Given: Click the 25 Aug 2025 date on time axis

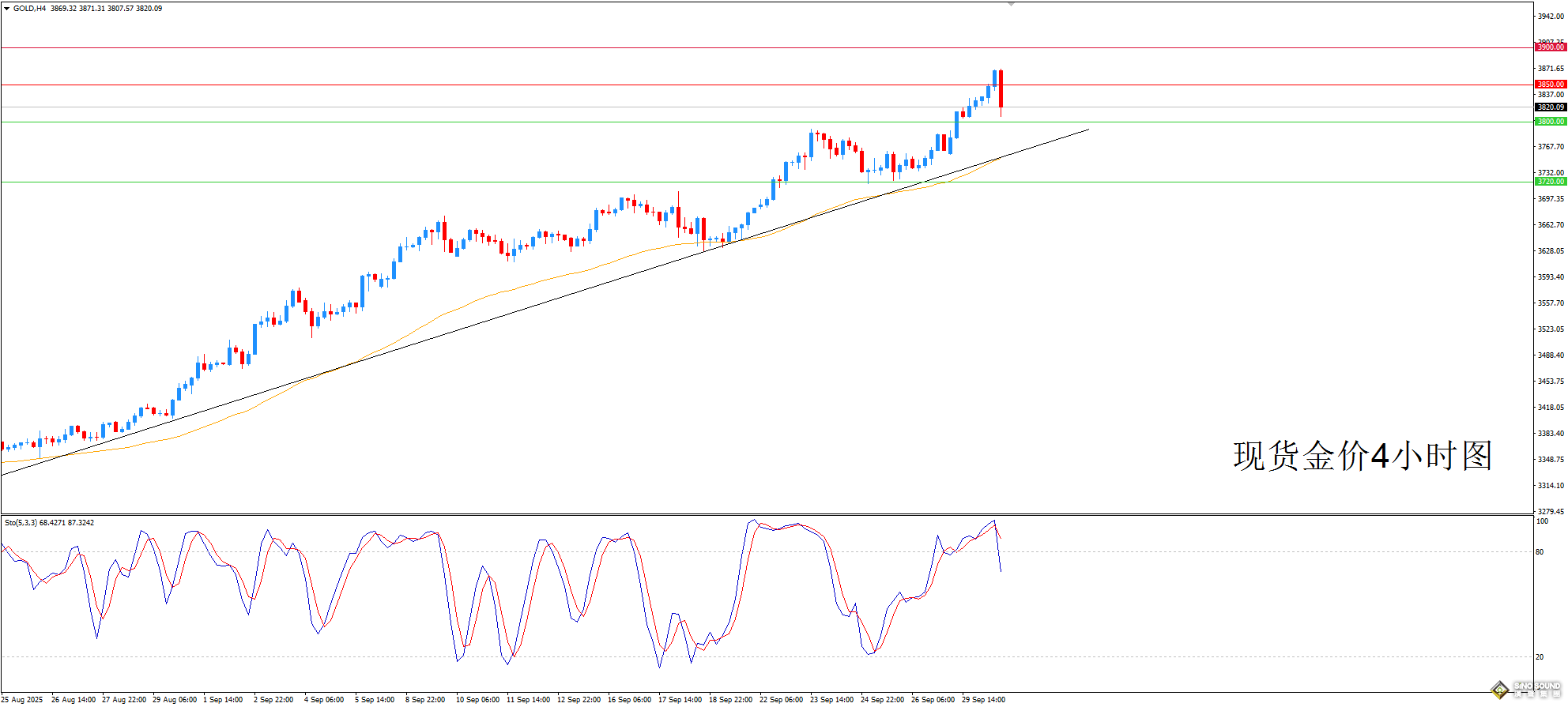Looking at the screenshot, I should click(22, 700).
